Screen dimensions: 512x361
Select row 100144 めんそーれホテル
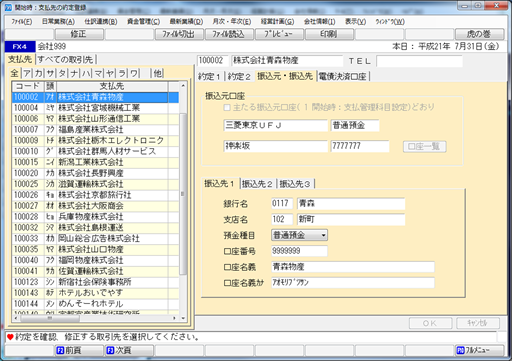[95, 304]
